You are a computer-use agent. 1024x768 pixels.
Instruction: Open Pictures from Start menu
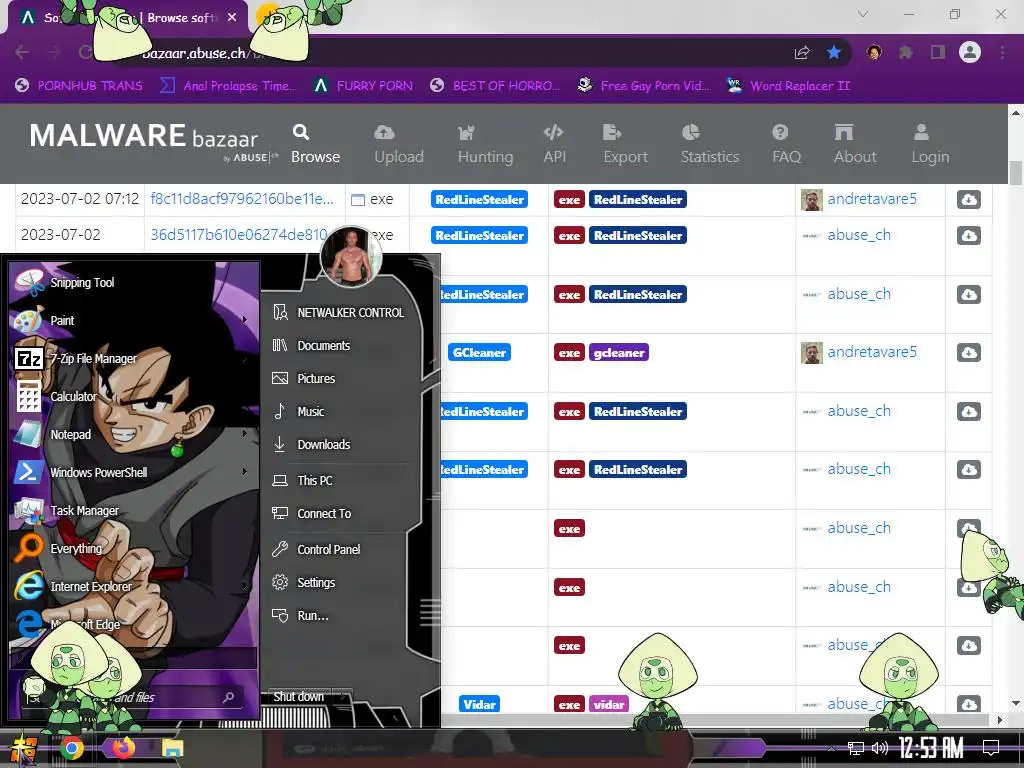[341, 378]
